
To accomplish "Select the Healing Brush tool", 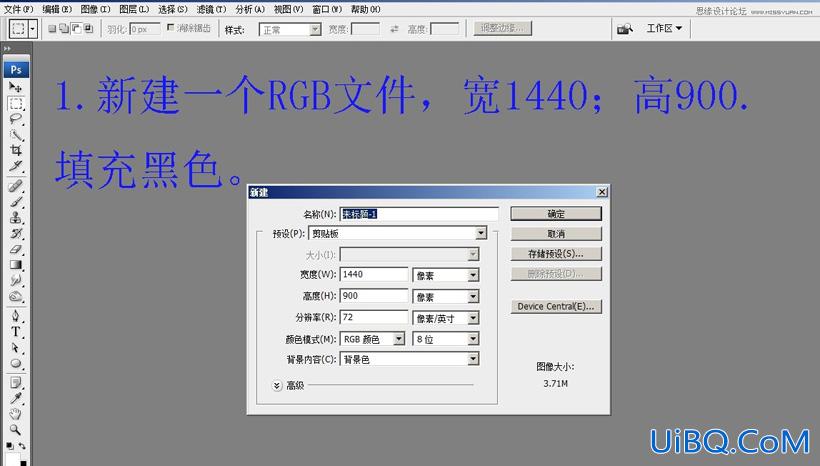I will coord(16,186).
